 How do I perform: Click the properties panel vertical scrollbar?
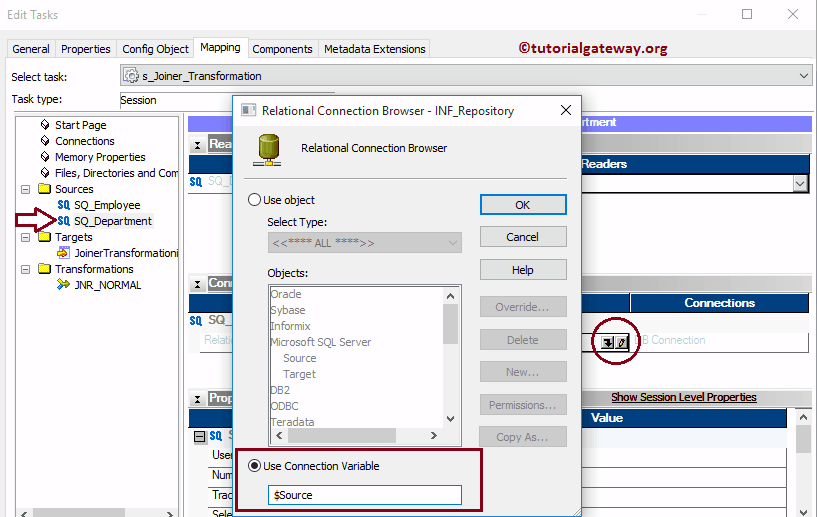coord(803,463)
